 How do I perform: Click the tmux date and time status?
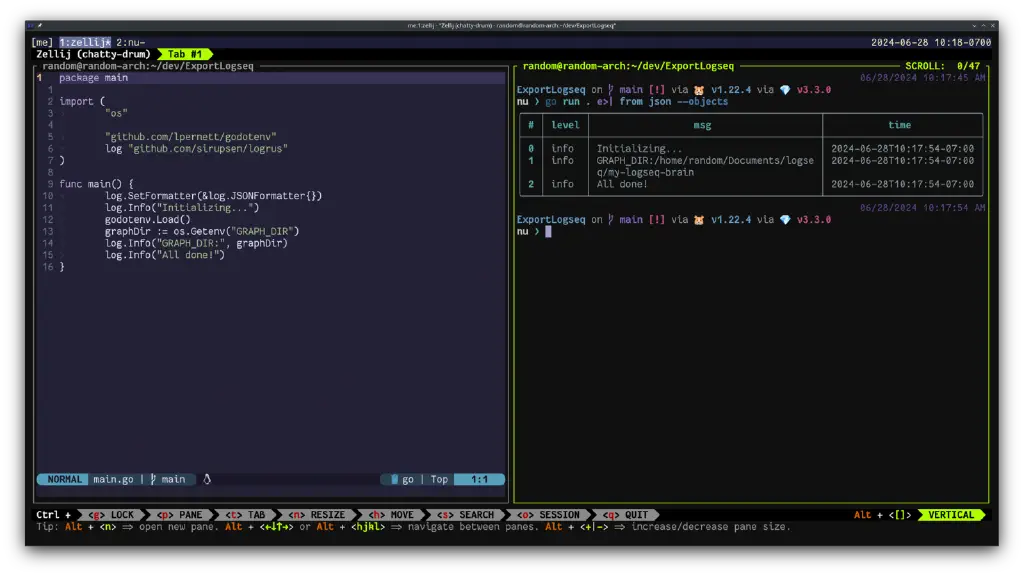[x=931, y=42]
